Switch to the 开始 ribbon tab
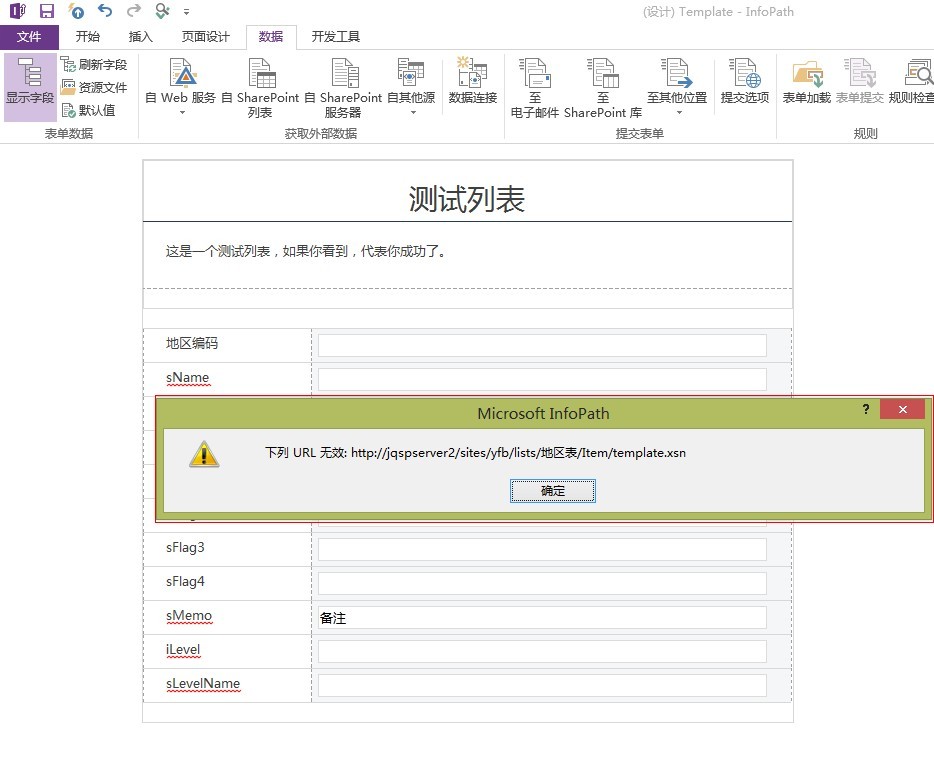This screenshot has height=778, width=934. tap(88, 37)
